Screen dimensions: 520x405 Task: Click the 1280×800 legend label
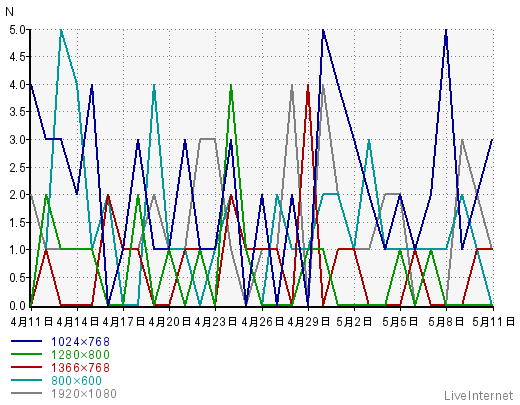click(x=80, y=355)
